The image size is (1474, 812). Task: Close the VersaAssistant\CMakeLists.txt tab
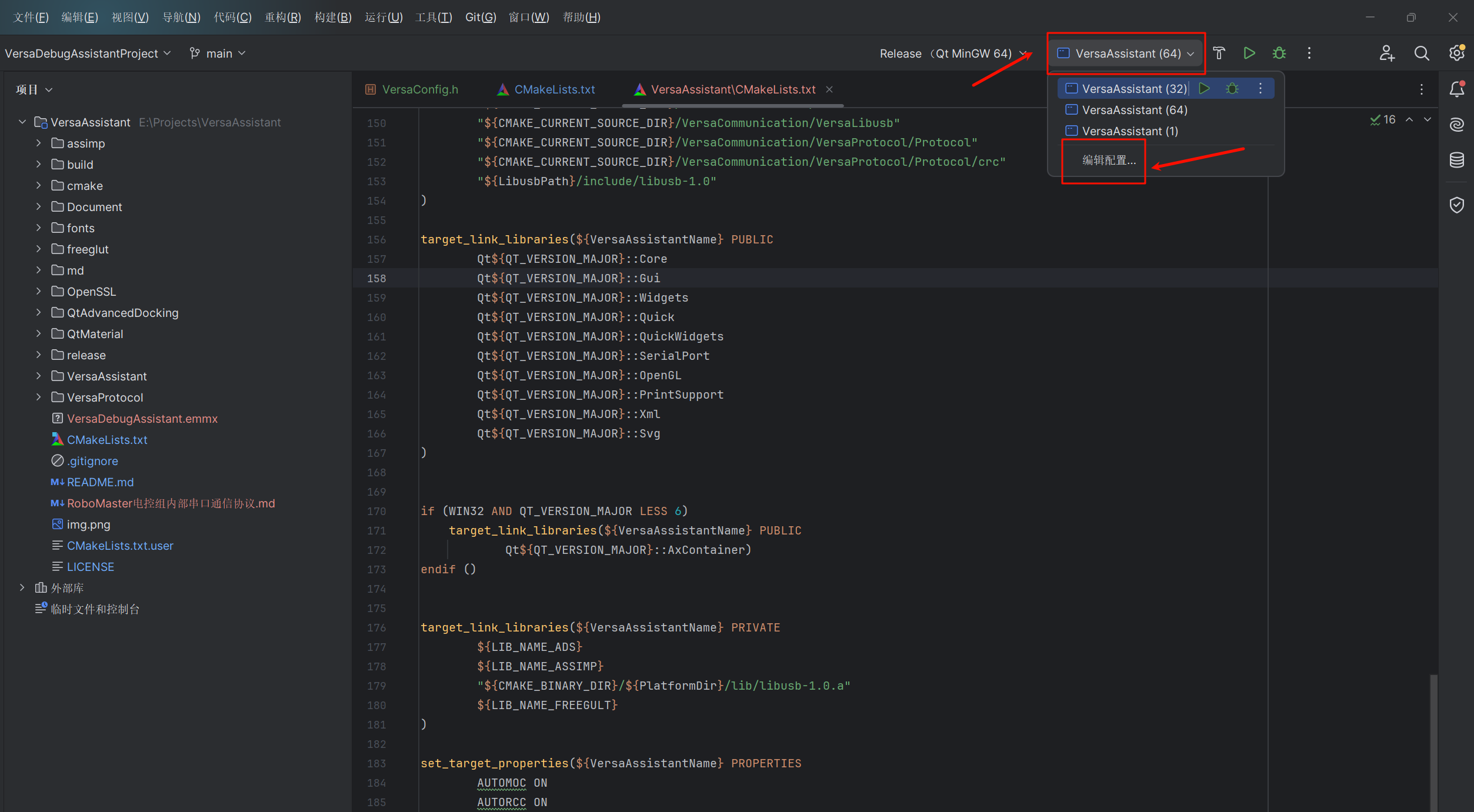829,89
